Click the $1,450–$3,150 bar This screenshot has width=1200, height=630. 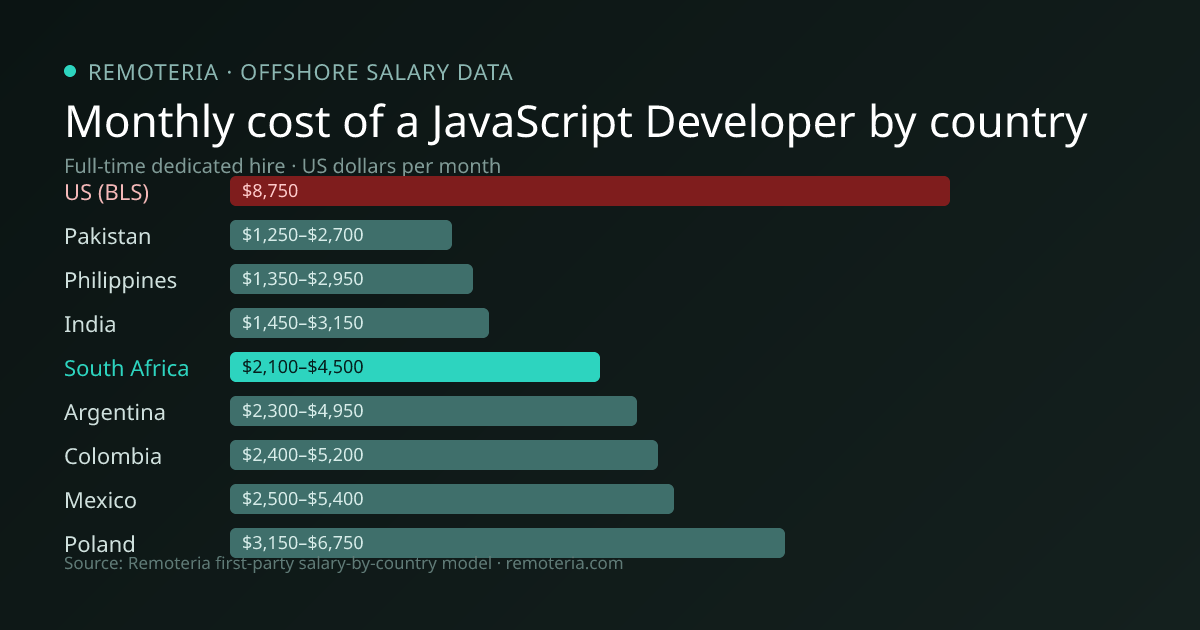(x=359, y=323)
